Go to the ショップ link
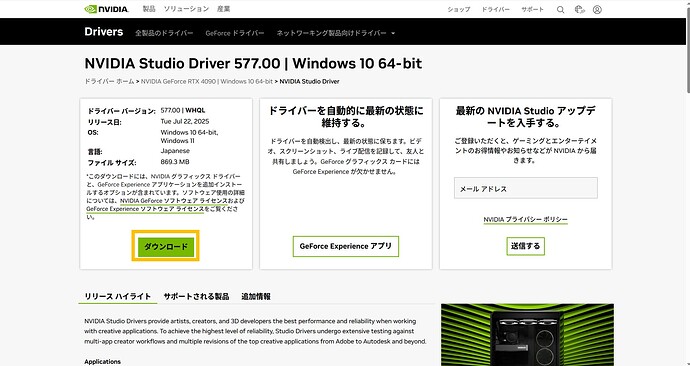 (459, 10)
